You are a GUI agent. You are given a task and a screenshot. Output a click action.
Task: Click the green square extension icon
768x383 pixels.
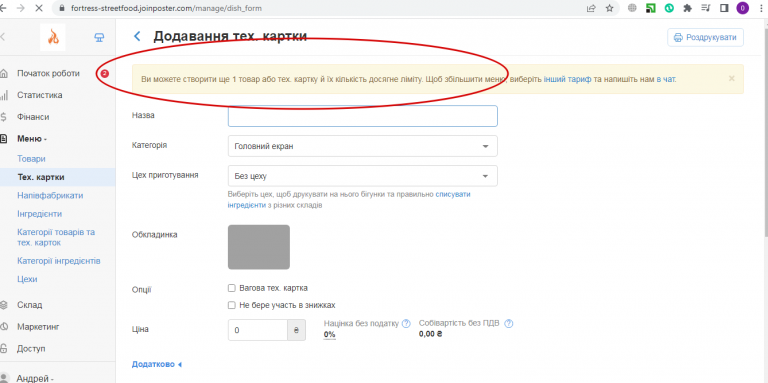[650, 8]
